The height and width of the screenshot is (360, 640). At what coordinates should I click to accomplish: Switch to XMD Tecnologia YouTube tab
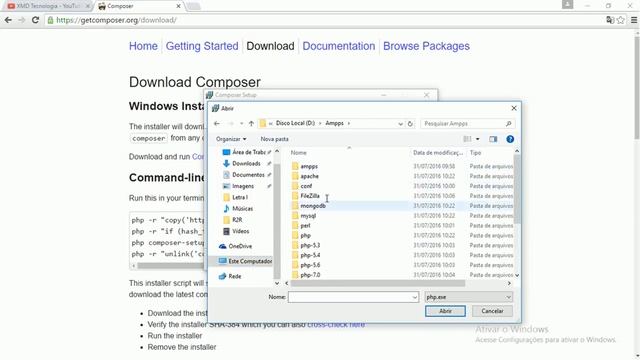point(47,6)
